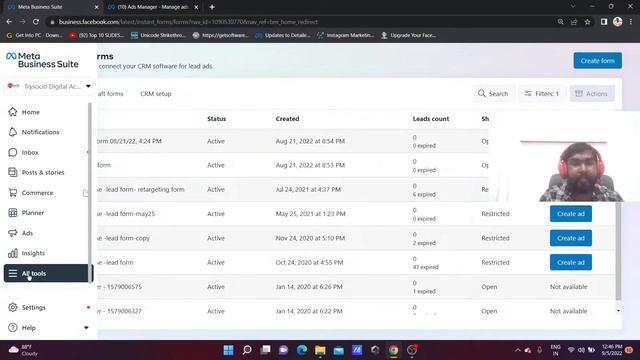640x360 pixels.
Task: Open the Unicode Strikethrough bookmark
Action: (158, 35)
